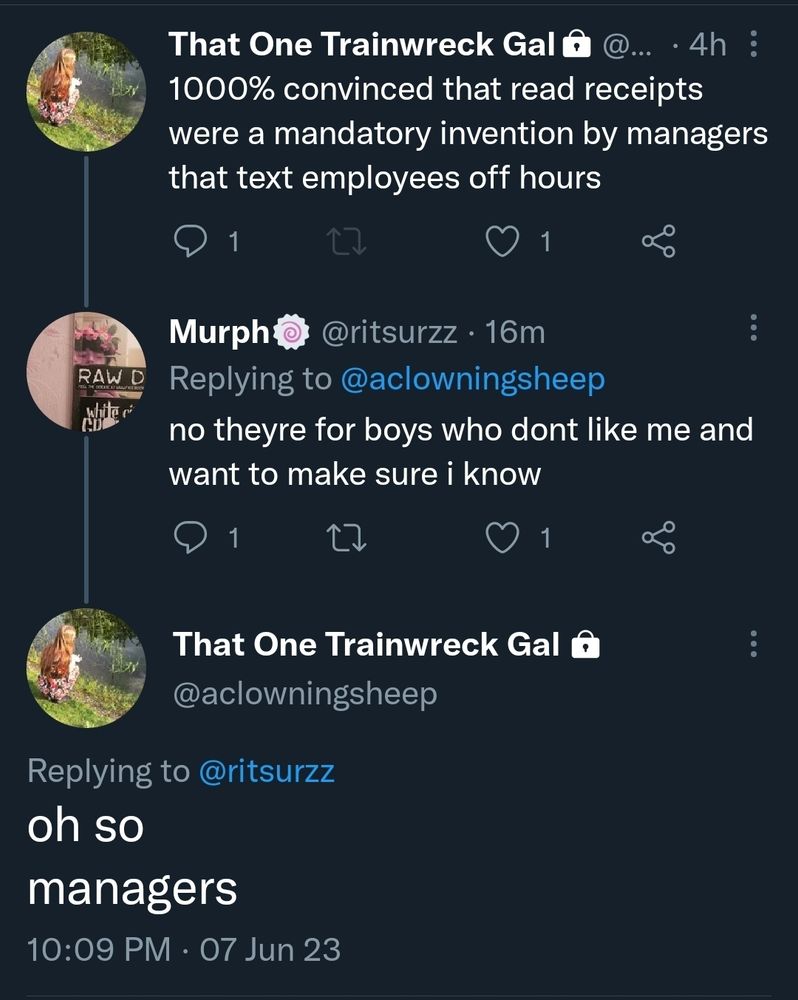Like Murph's reply about boys
This screenshot has height=1000, width=798.
[x=503, y=539]
